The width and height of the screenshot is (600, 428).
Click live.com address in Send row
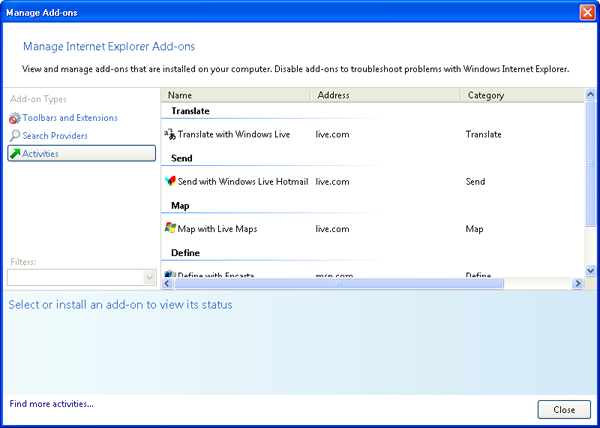click(332, 182)
